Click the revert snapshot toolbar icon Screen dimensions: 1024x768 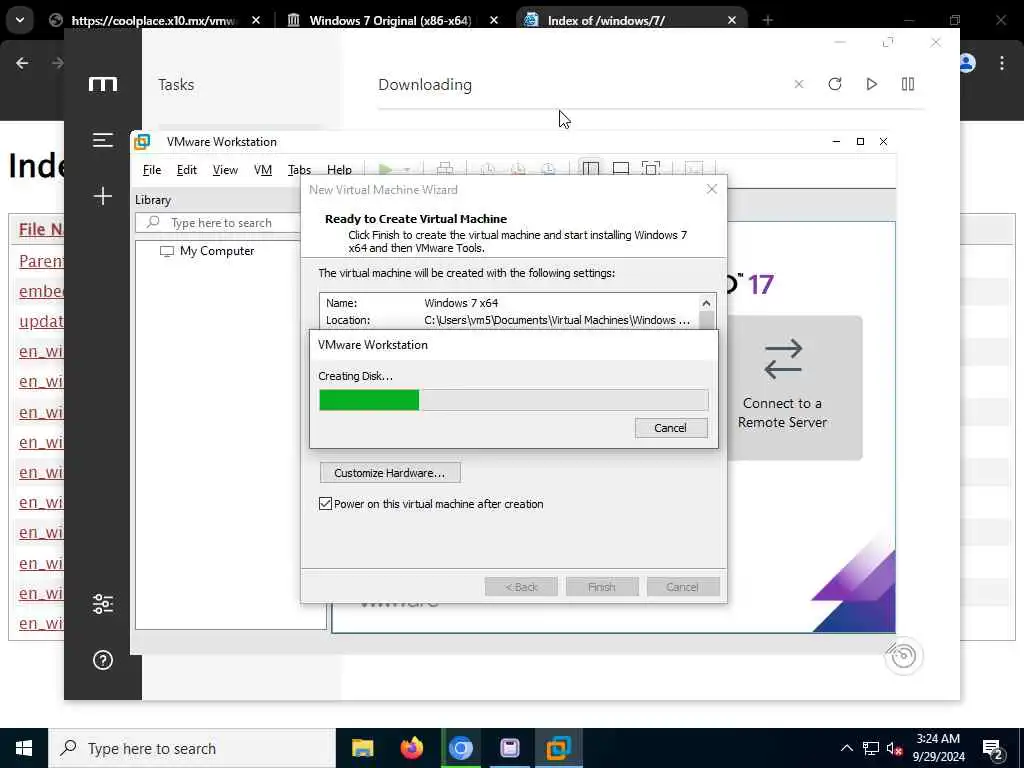tap(518, 169)
